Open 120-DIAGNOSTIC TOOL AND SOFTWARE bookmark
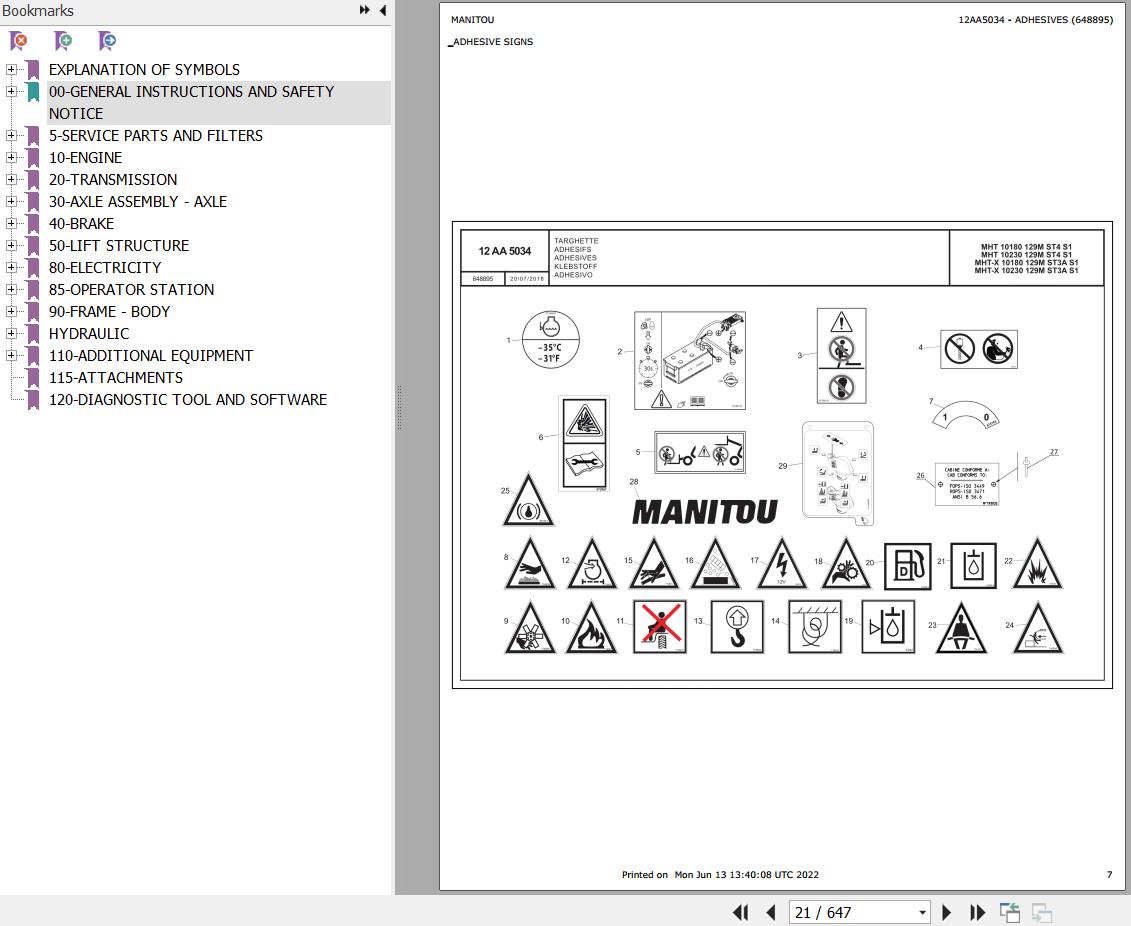The width and height of the screenshot is (1131, 926). pyautogui.click(x=188, y=400)
